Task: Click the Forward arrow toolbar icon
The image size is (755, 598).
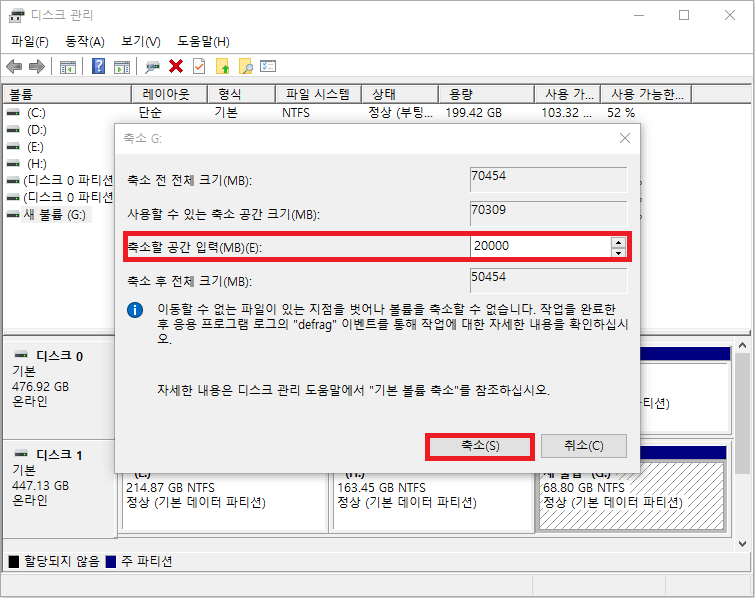Action: click(x=37, y=66)
